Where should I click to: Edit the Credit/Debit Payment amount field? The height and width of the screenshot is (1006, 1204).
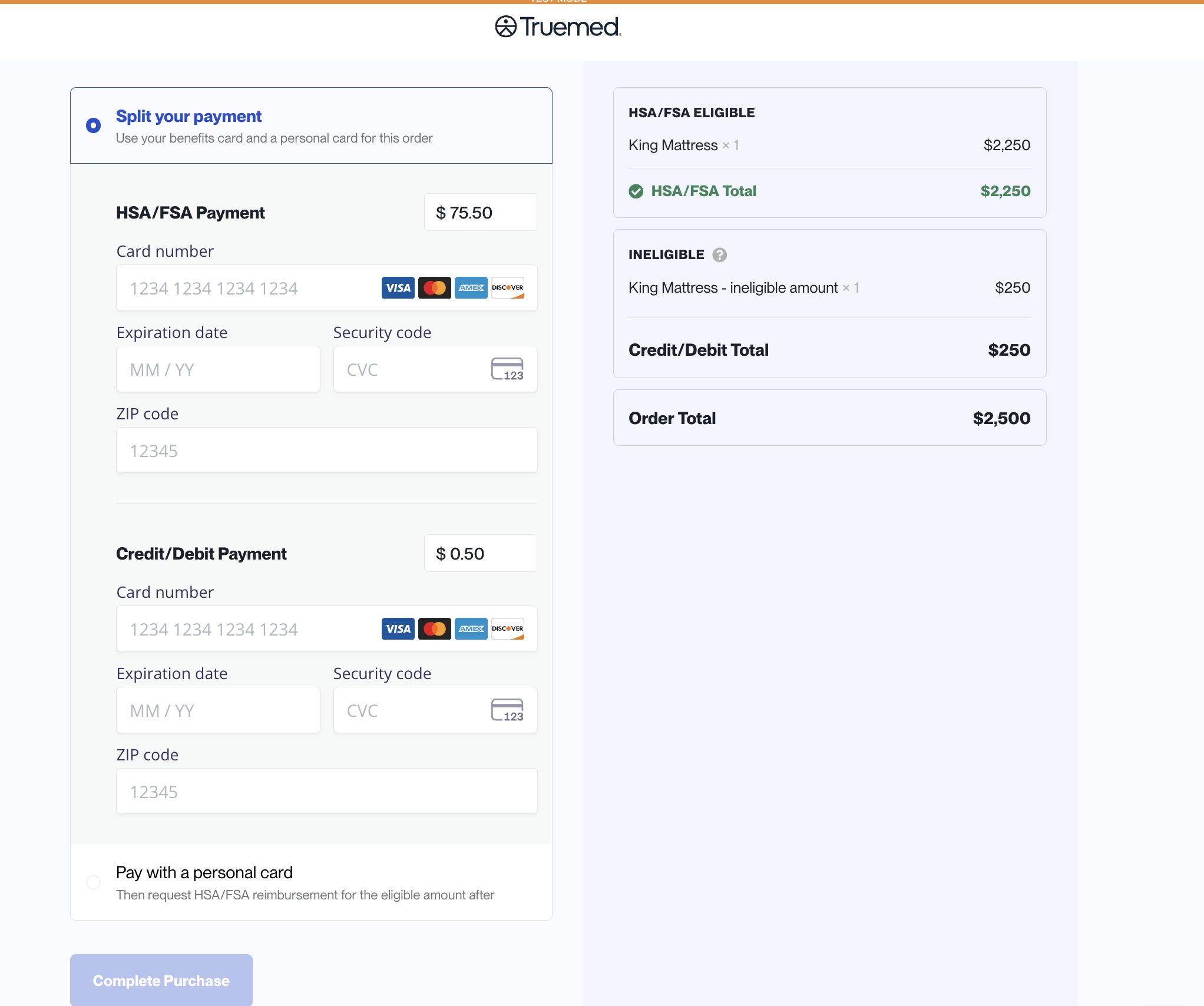click(480, 554)
